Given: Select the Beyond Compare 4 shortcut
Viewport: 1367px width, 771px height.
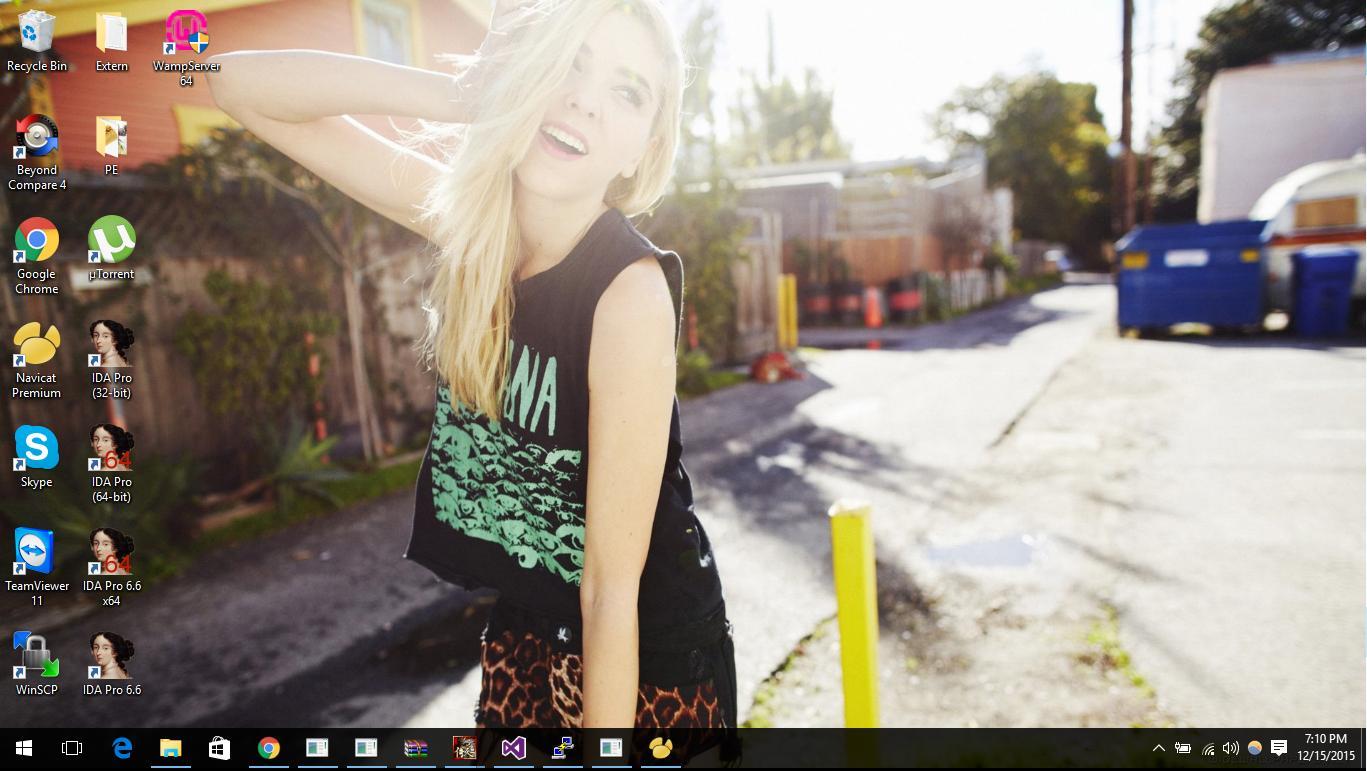Looking at the screenshot, I should (x=37, y=152).
